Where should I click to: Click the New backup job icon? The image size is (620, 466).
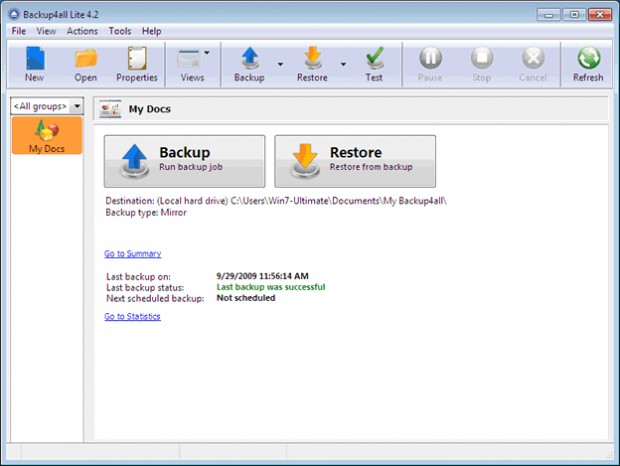click(x=35, y=64)
